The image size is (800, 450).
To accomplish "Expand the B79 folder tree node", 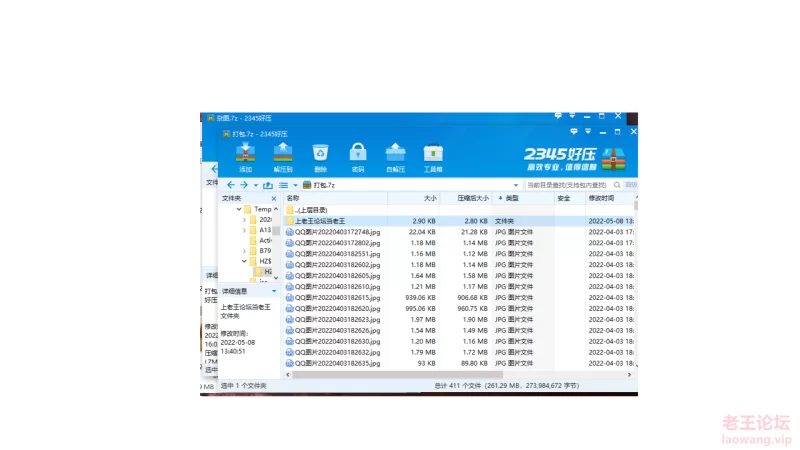I will click(x=244, y=251).
